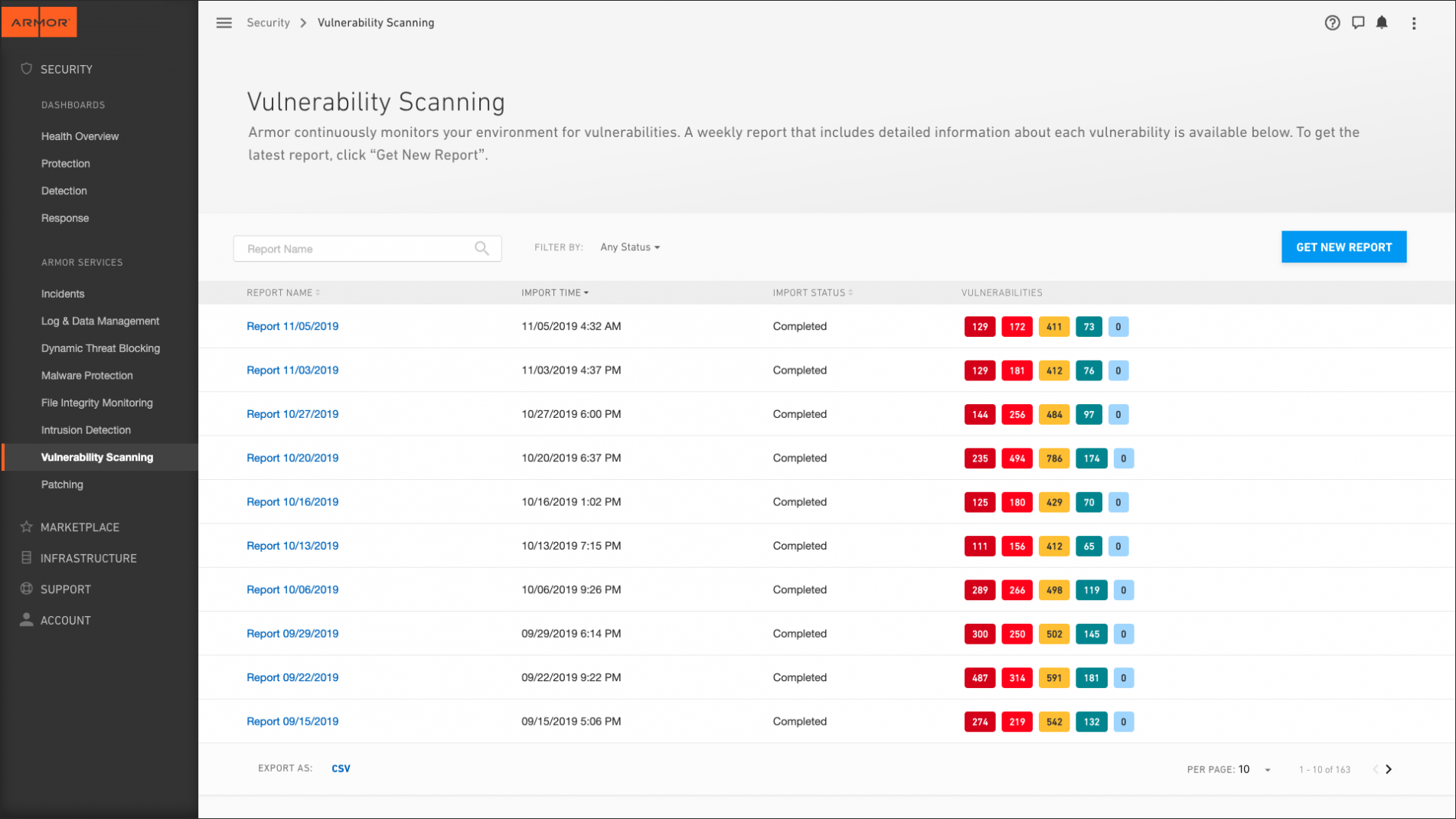Open Report 09/22/2019
The width and height of the screenshot is (1456, 819).
[292, 677]
